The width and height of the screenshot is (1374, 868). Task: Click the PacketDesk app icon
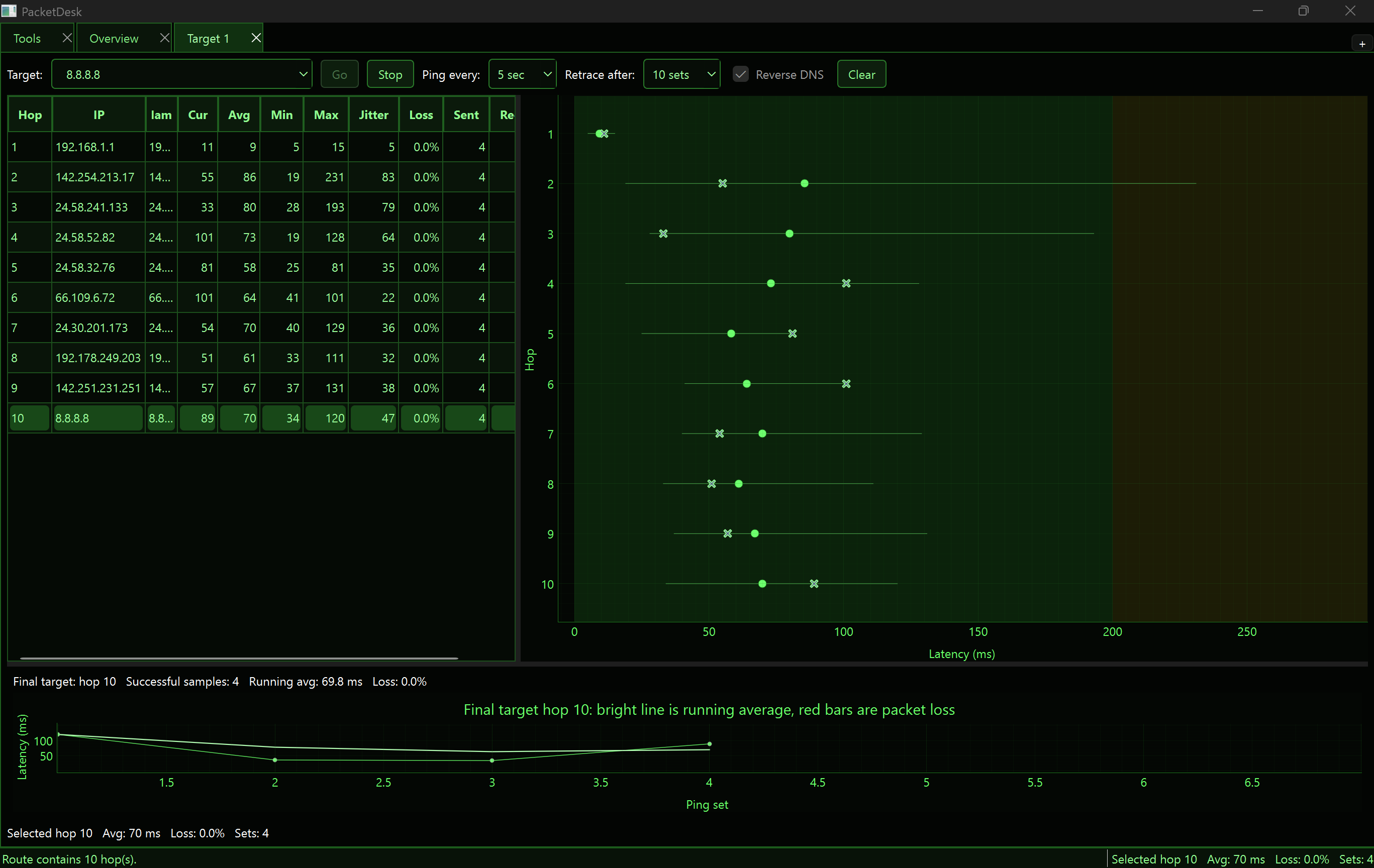click(9, 11)
